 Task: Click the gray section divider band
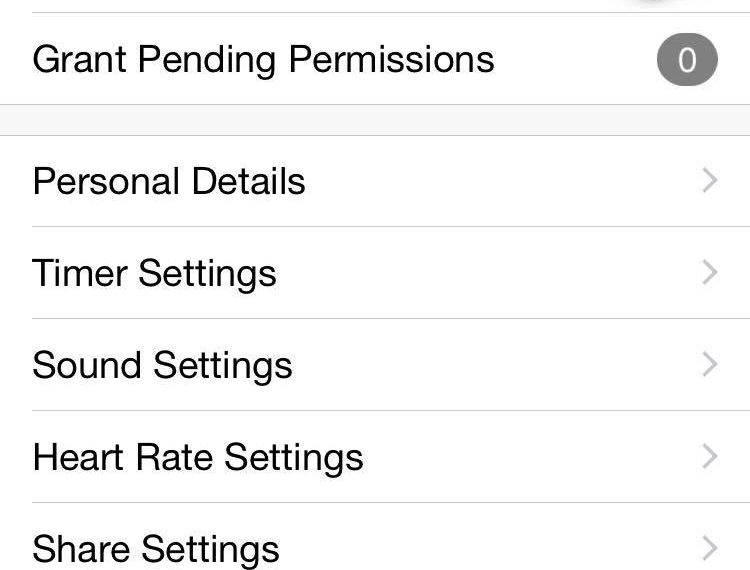tap(375, 120)
